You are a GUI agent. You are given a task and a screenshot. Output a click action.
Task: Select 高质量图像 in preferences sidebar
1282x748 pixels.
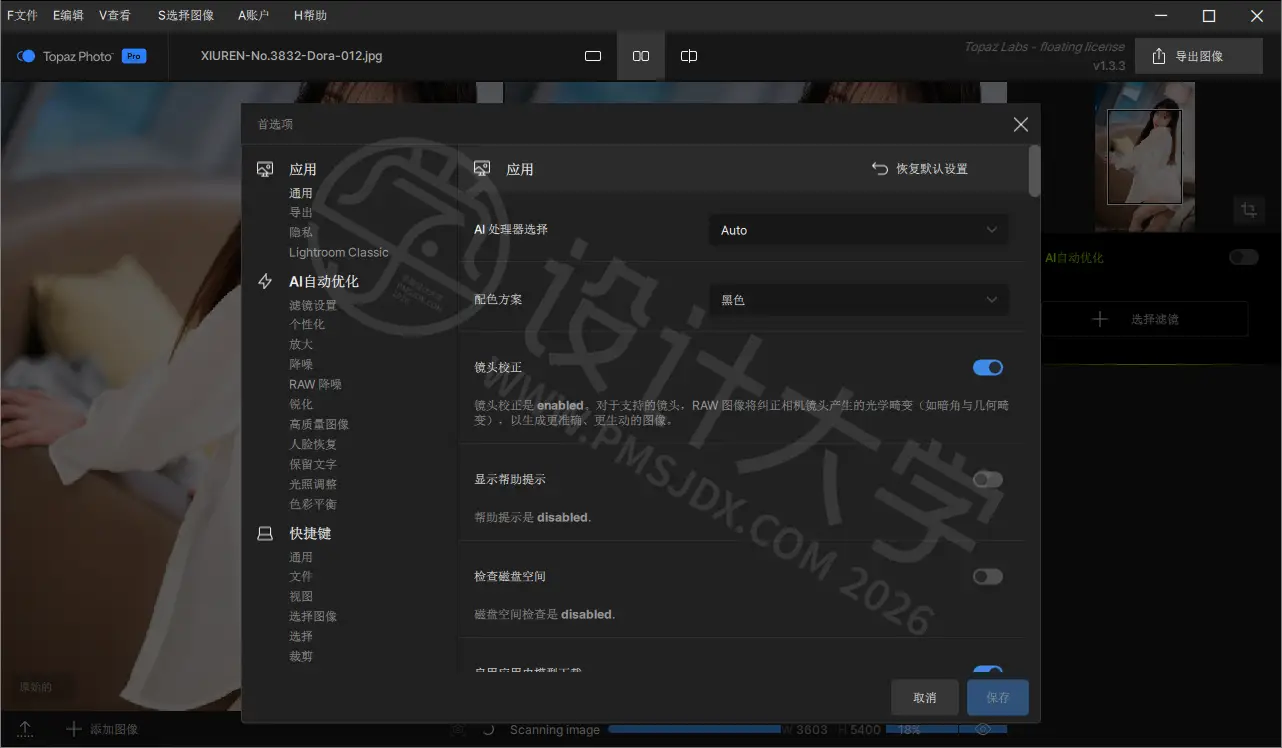[319, 424]
